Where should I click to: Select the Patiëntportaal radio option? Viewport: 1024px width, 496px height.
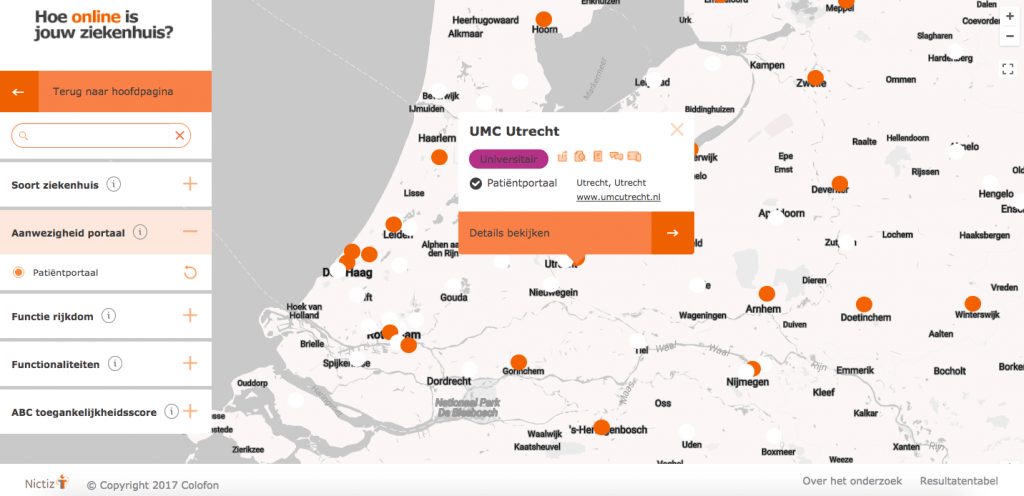[x=18, y=273]
